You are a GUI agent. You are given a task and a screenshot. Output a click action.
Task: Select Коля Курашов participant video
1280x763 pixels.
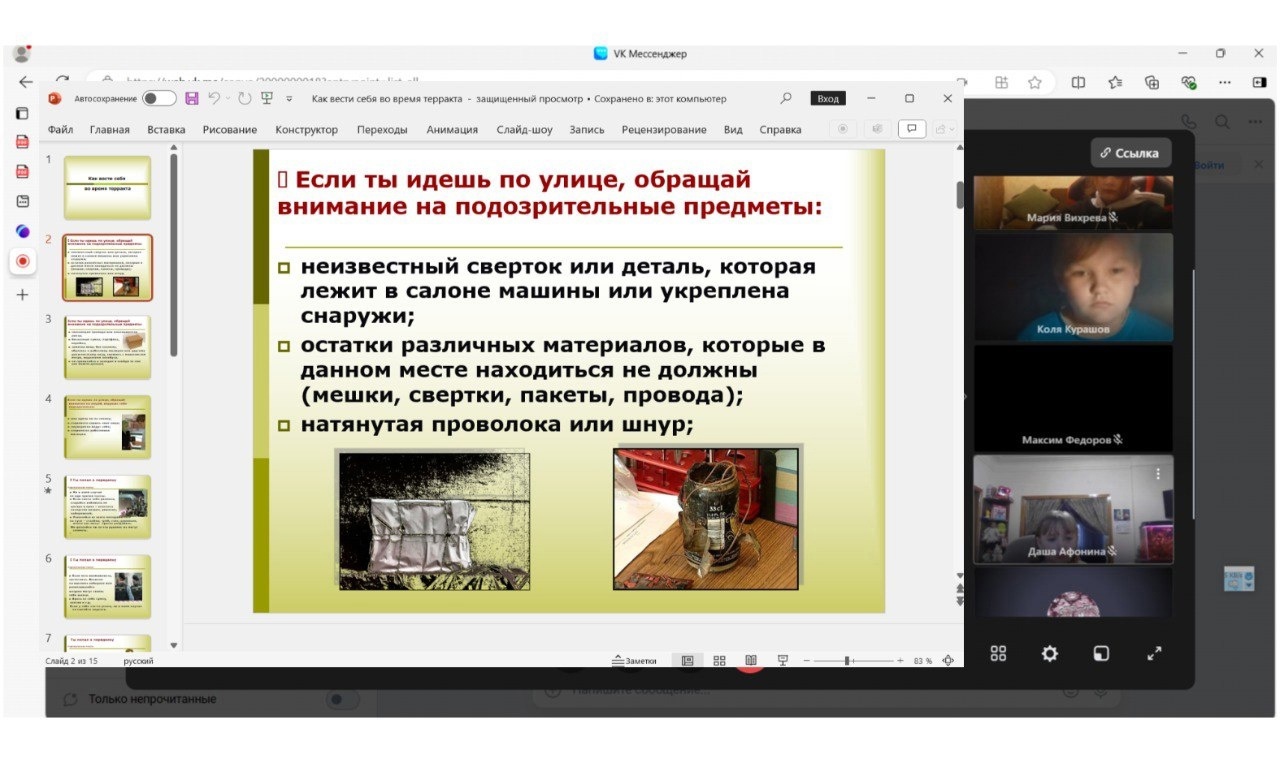tap(1074, 287)
